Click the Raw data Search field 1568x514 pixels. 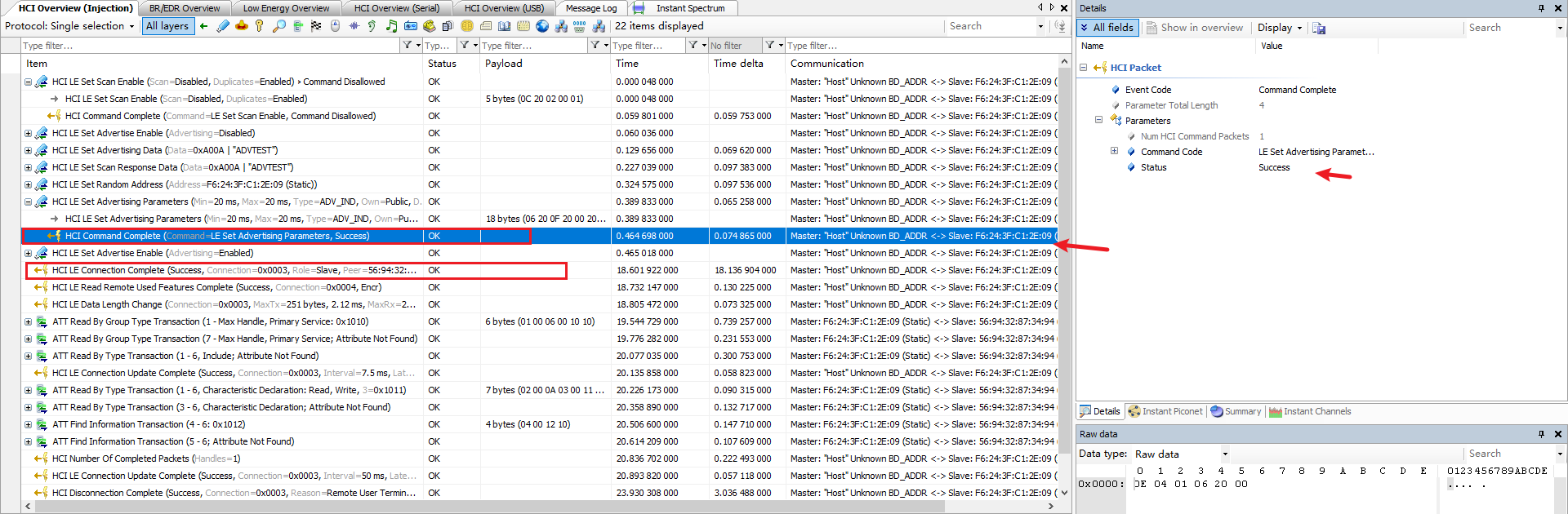coord(1510,454)
